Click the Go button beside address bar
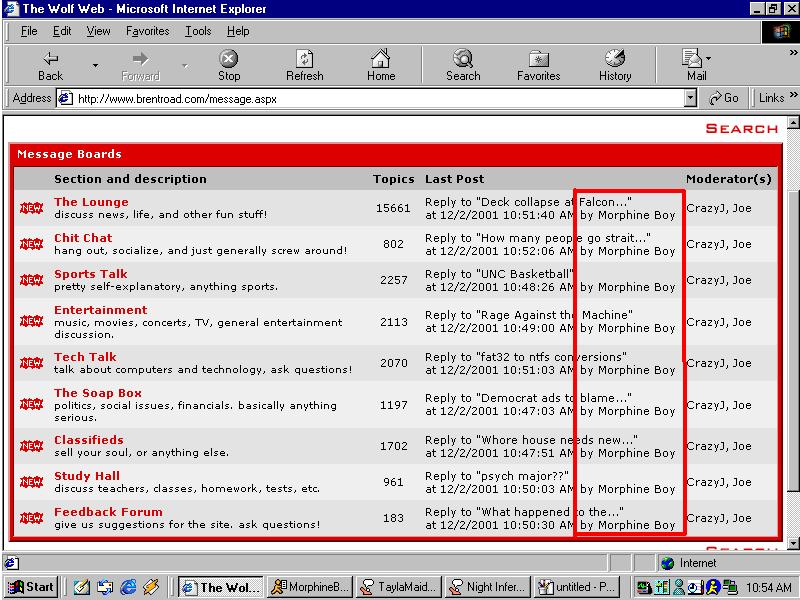The height and width of the screenshot is (600, 800). click(x=724, y=98)
